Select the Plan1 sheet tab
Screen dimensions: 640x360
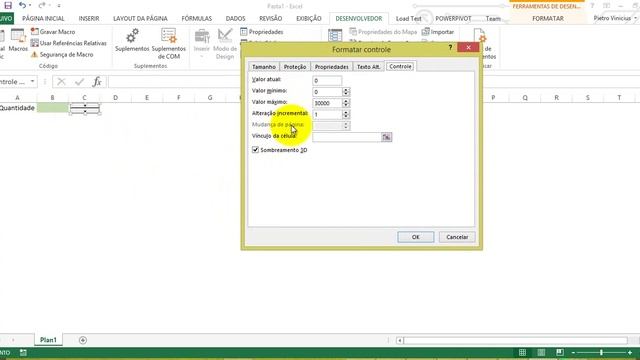coord(48,340)
